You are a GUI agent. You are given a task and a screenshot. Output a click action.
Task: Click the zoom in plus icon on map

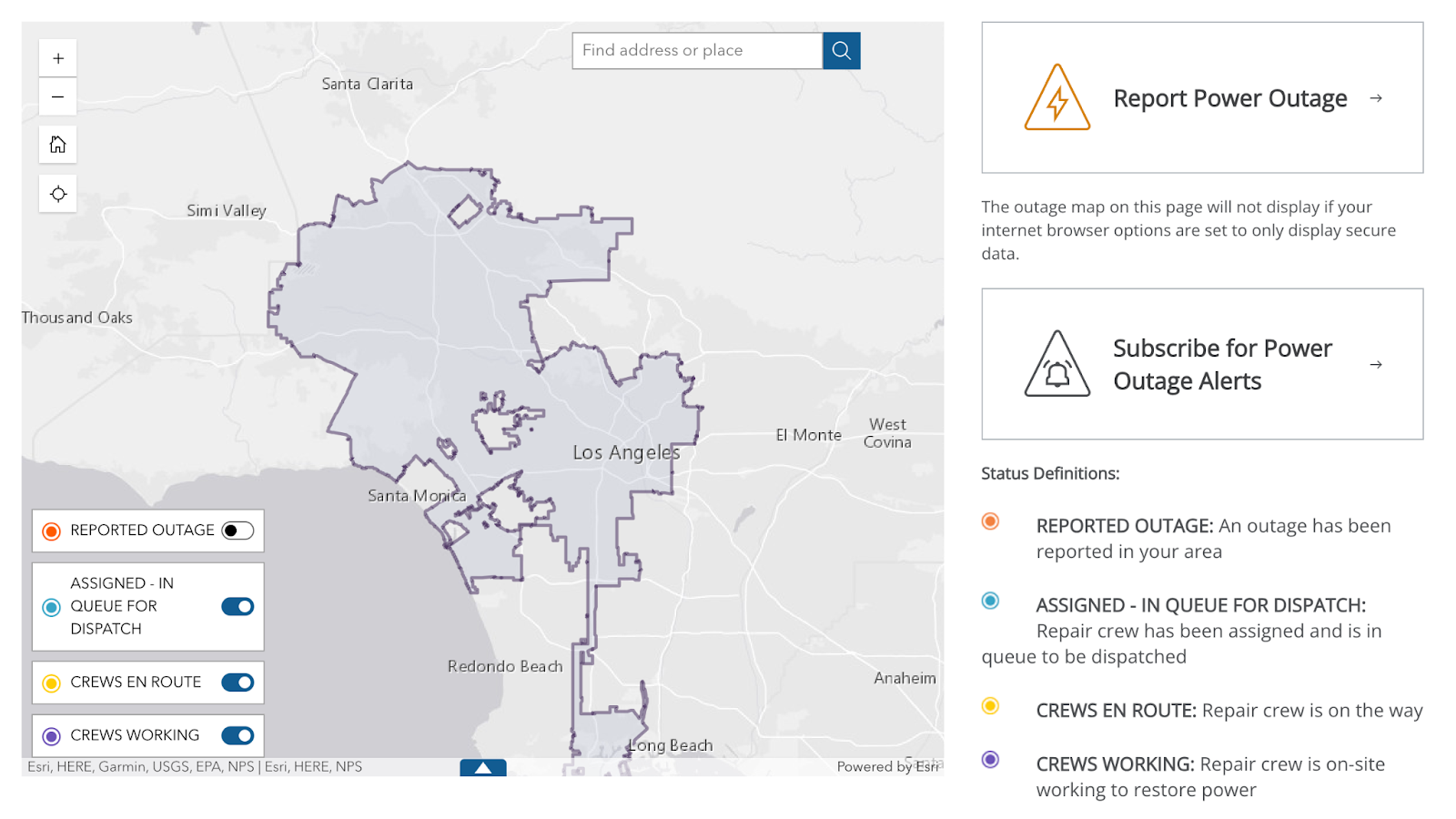coord(57,57)
